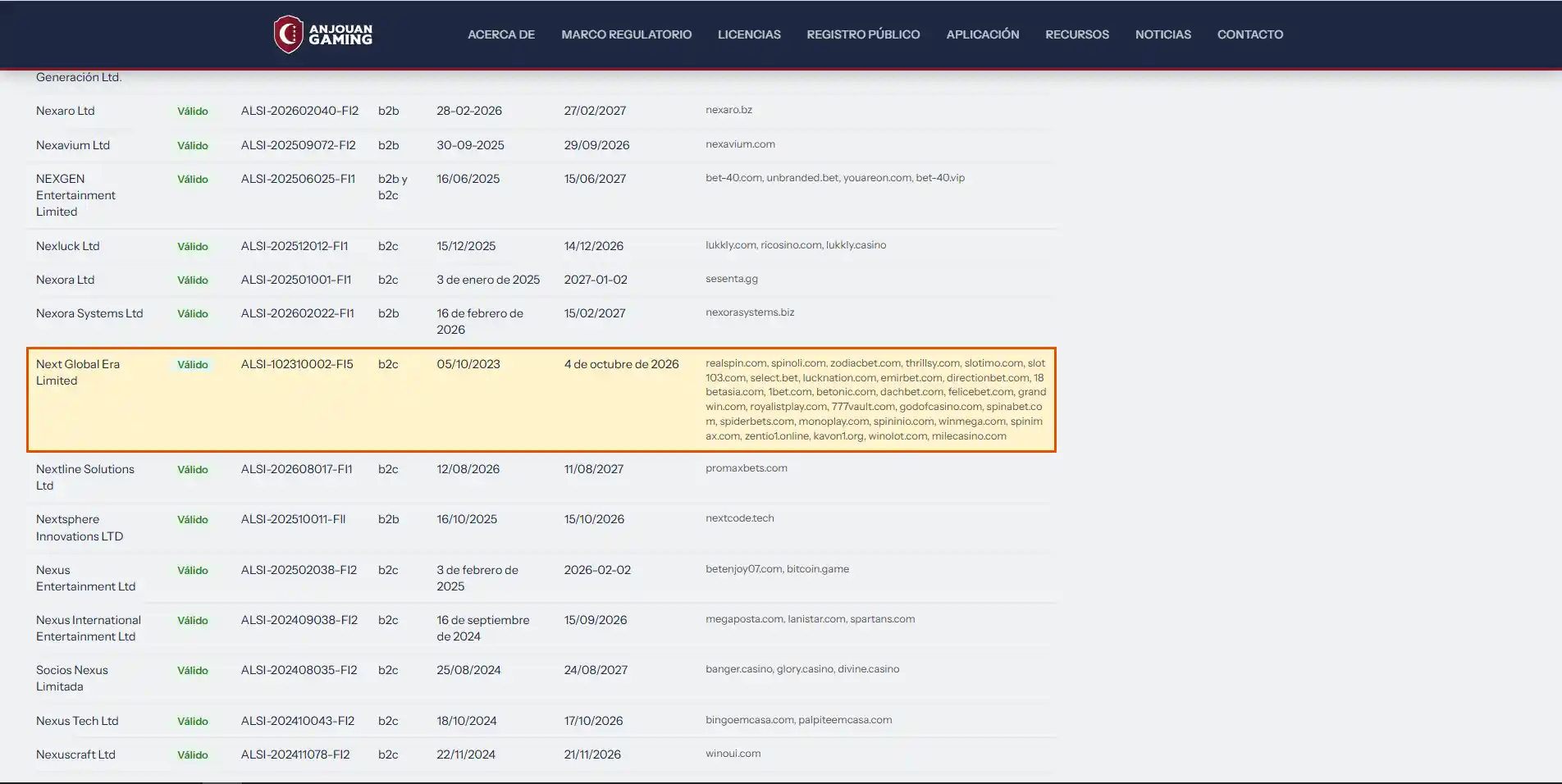Screen dimensions: 1562x784
Task: Click license ALSI-202502038-FI2
Action: point(299,570)
